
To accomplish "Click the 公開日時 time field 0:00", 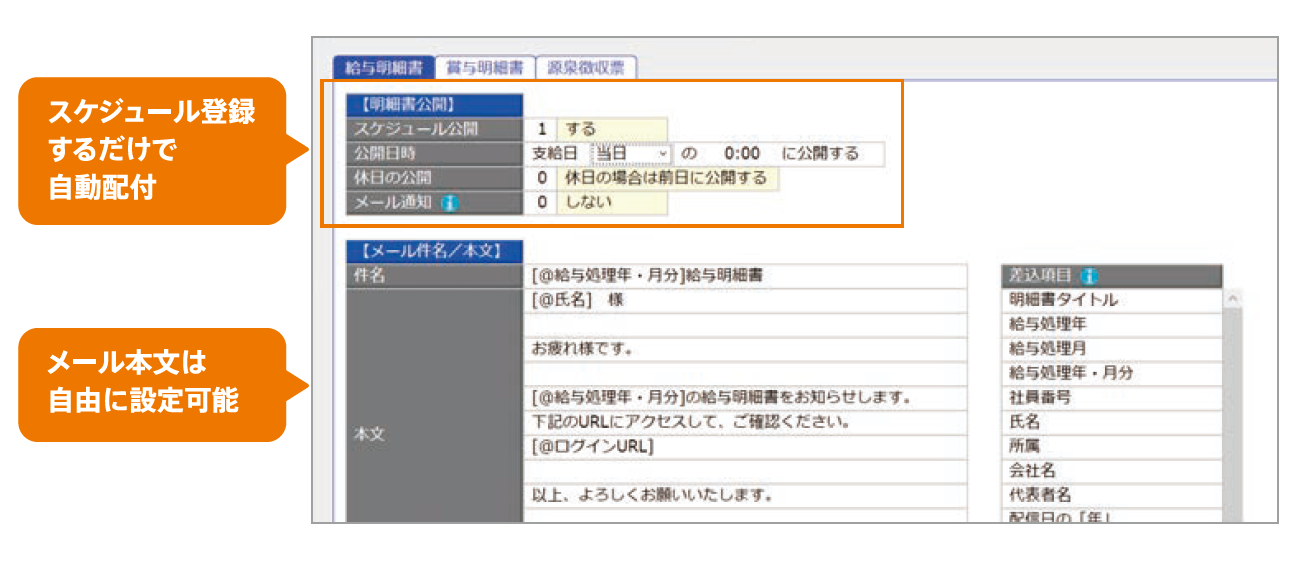I will (x=742, y=153).
